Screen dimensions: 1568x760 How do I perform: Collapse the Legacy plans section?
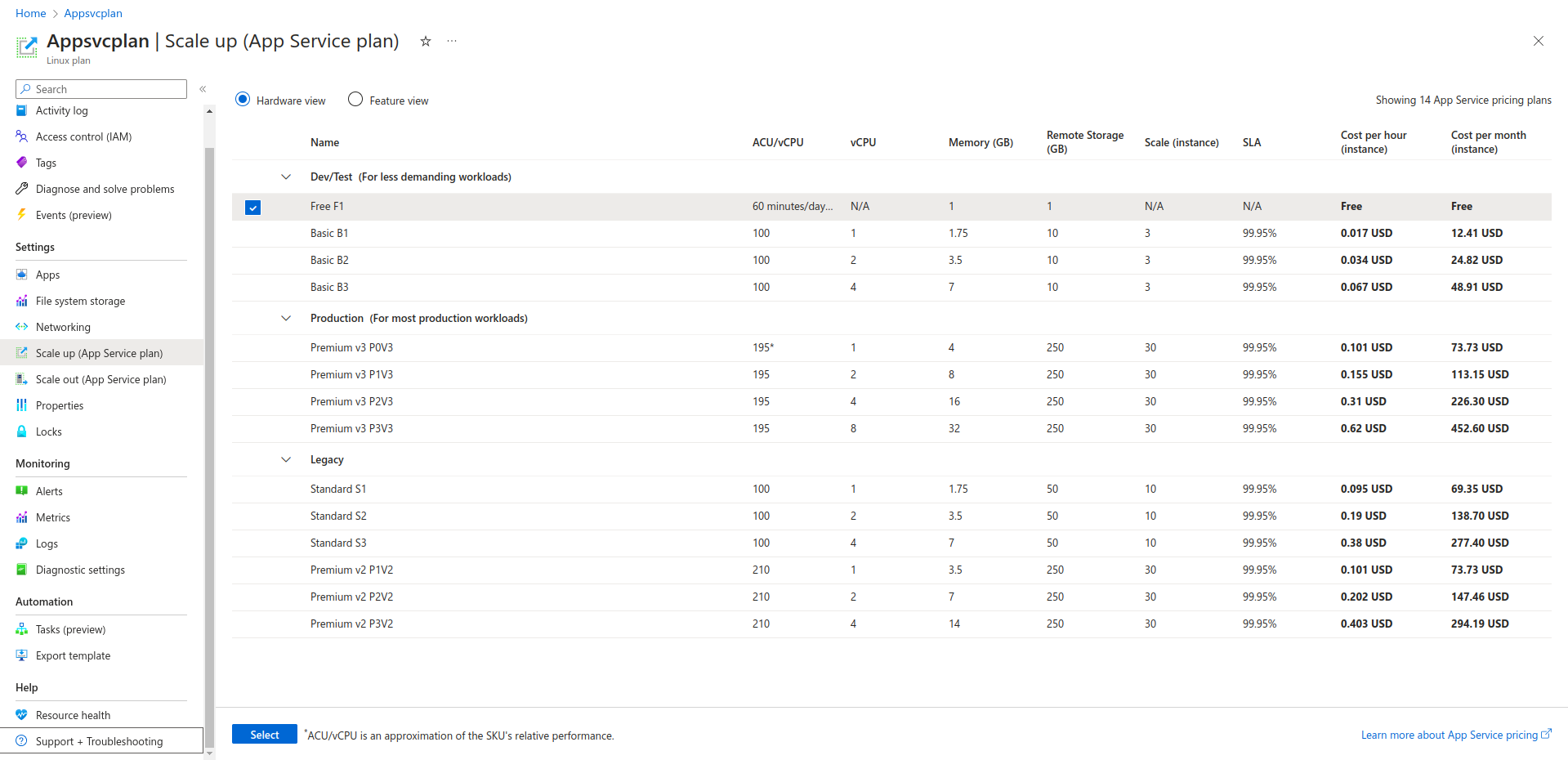click(x=286, y=459)
